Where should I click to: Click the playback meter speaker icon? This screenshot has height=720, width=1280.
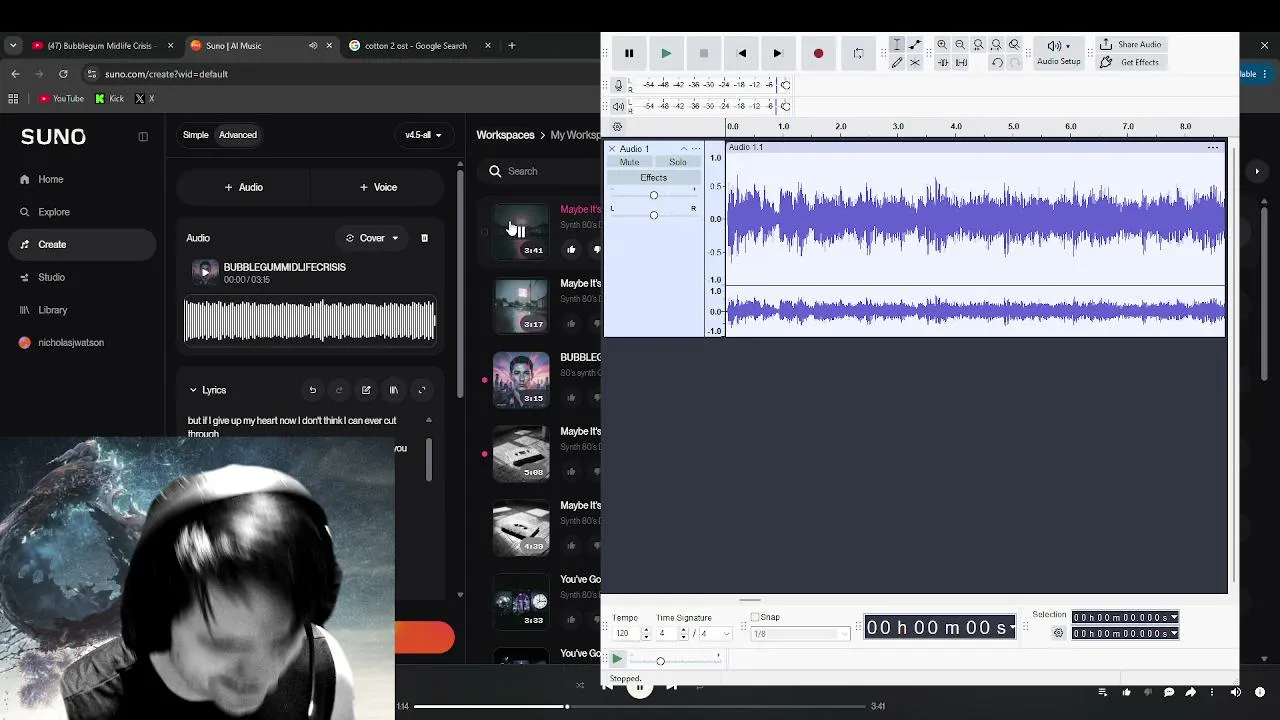coord(618,106)
